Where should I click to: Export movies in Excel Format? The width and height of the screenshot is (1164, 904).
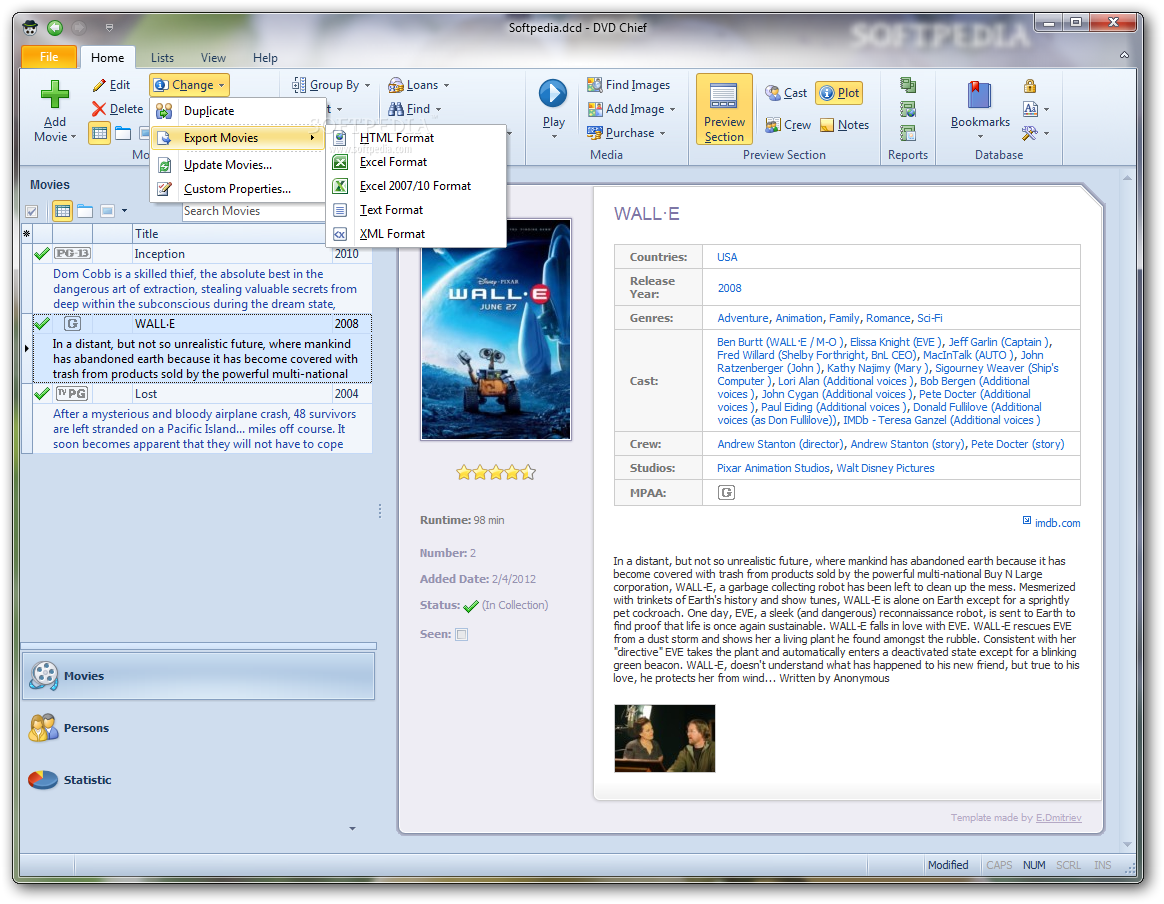point(416,162)
